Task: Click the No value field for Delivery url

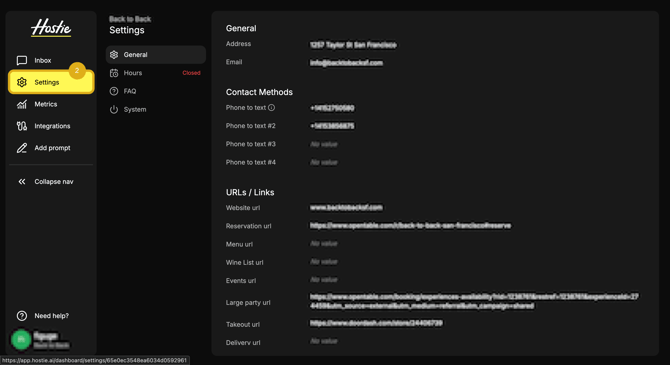Action: (x=324, y=341)
